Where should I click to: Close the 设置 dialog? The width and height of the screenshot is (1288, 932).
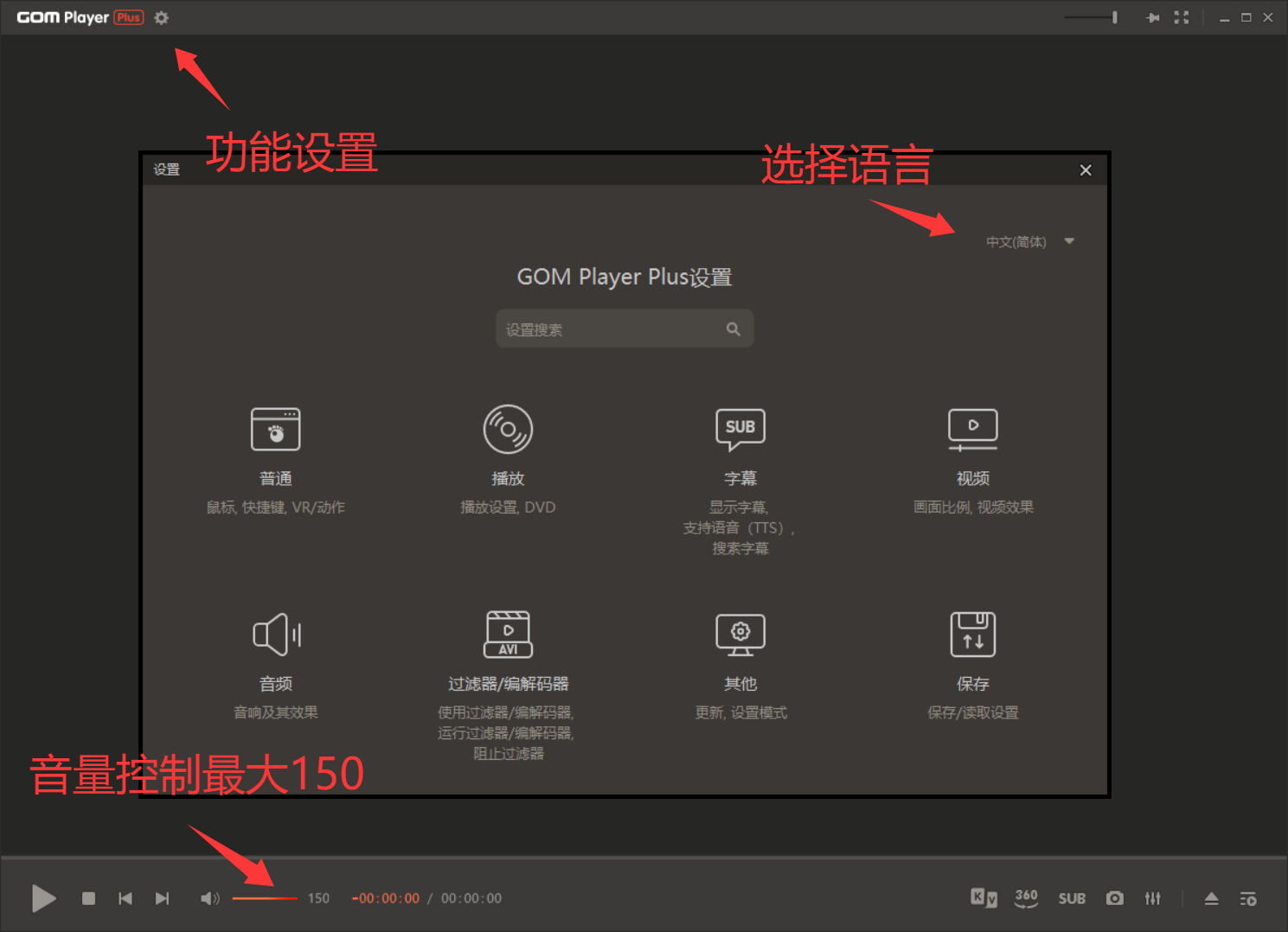tap(1086, 170)
